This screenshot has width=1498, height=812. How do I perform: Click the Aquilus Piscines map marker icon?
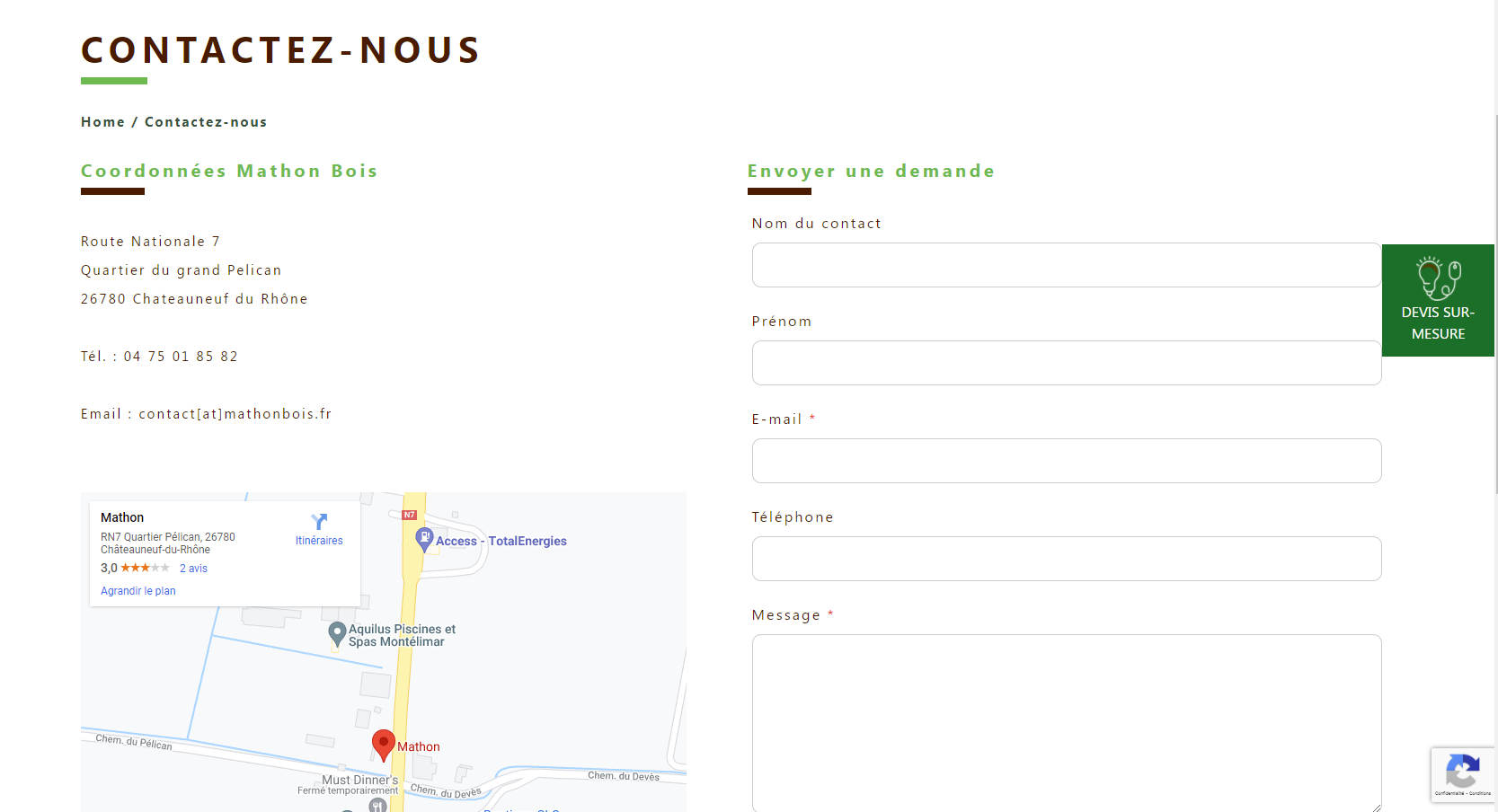tap(337, 634)
